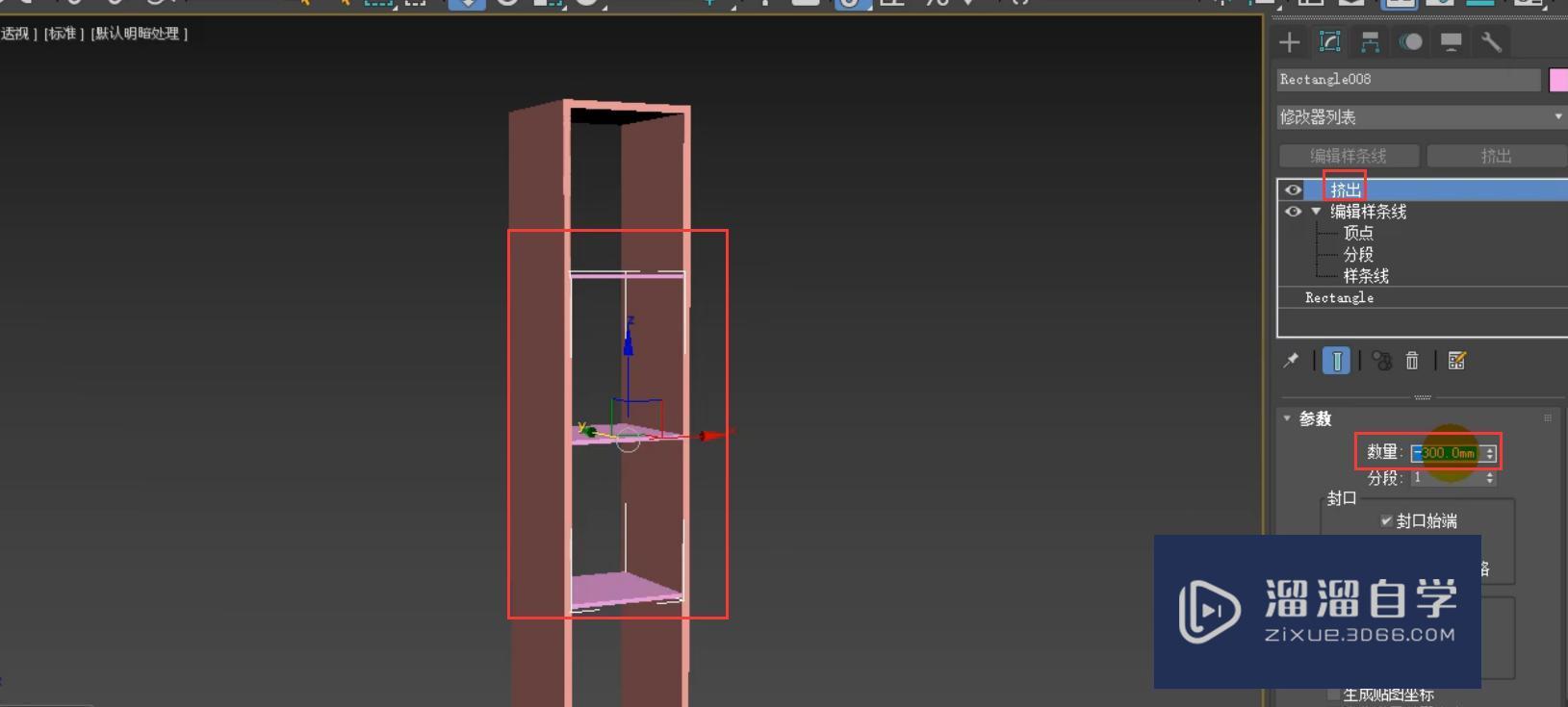1568x707 pixels.
Task: Click the Rectangle008 object name field
Action: pos(1409,80)
